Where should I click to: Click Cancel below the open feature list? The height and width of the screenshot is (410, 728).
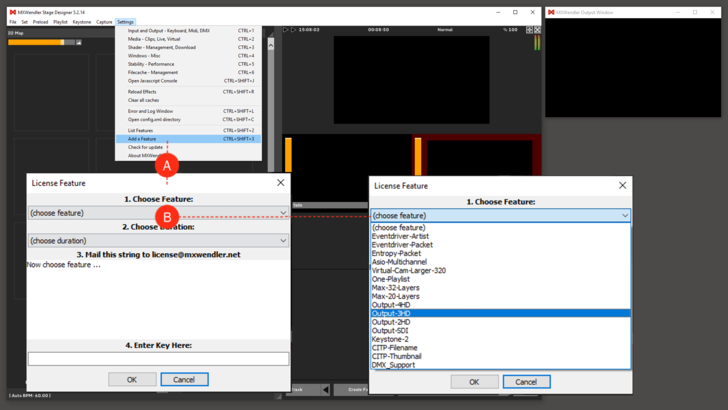[x=526, y=382]
